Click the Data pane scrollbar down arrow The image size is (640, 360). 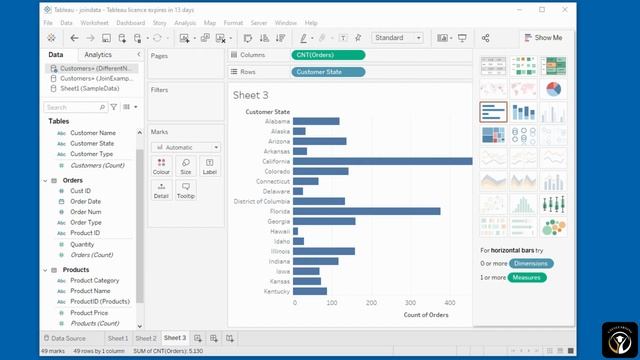[x=140, y=326]
